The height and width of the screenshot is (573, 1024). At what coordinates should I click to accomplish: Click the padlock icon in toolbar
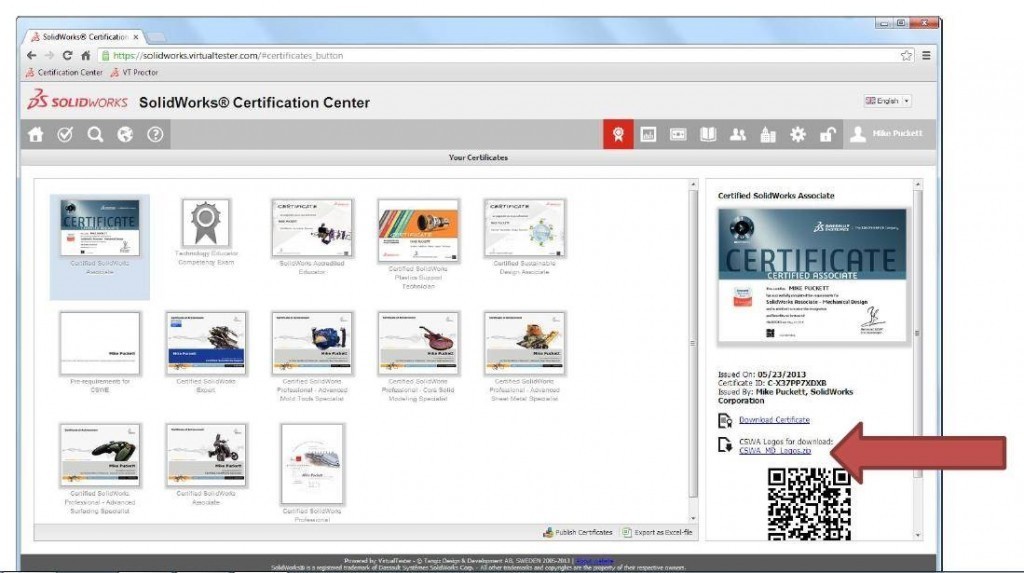click(827, 135)
